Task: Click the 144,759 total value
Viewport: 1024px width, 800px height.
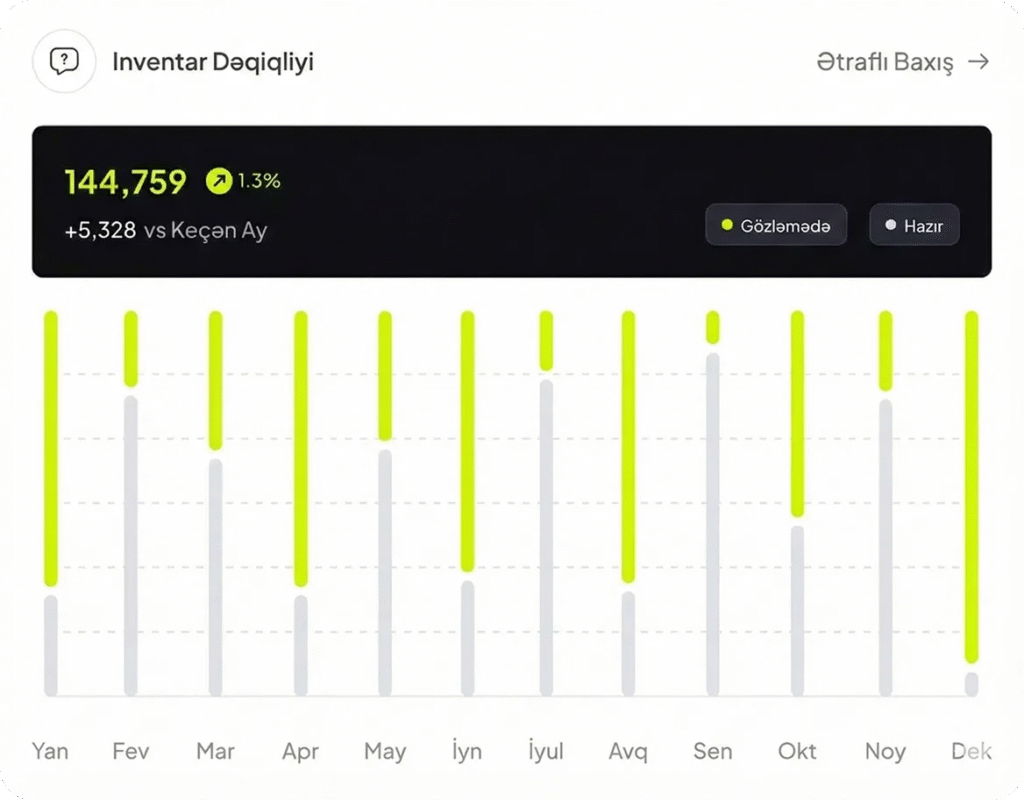Action: [125, 182]
